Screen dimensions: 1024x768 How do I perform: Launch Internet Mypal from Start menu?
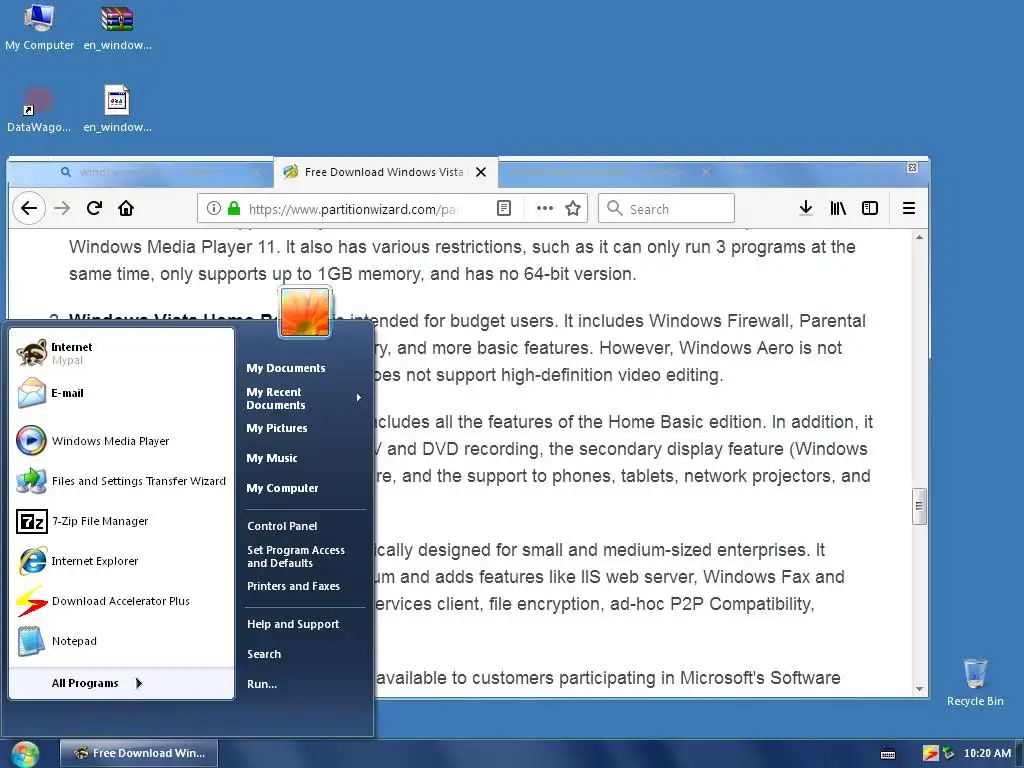(121, 353)
